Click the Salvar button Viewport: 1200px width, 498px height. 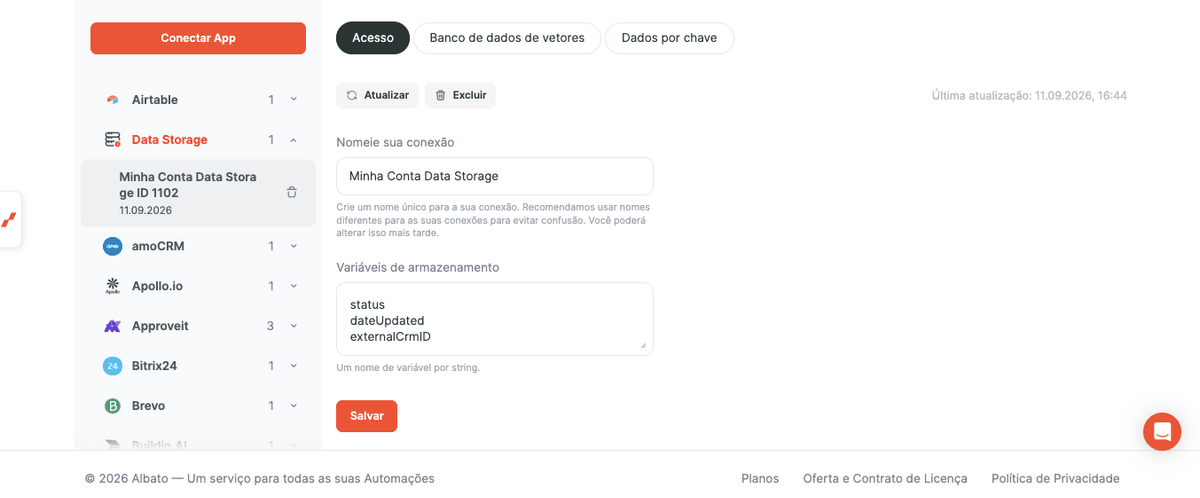(366, 416)
